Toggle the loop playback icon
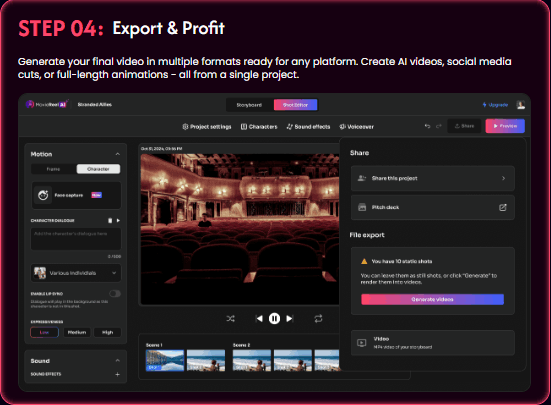Viewport: 551px width, 405px height. (318, 319)
